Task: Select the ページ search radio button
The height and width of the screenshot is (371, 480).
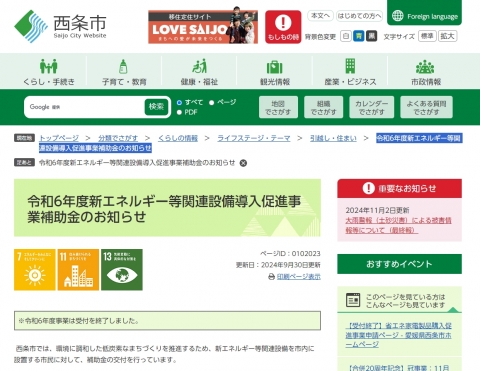Action: 211,102
